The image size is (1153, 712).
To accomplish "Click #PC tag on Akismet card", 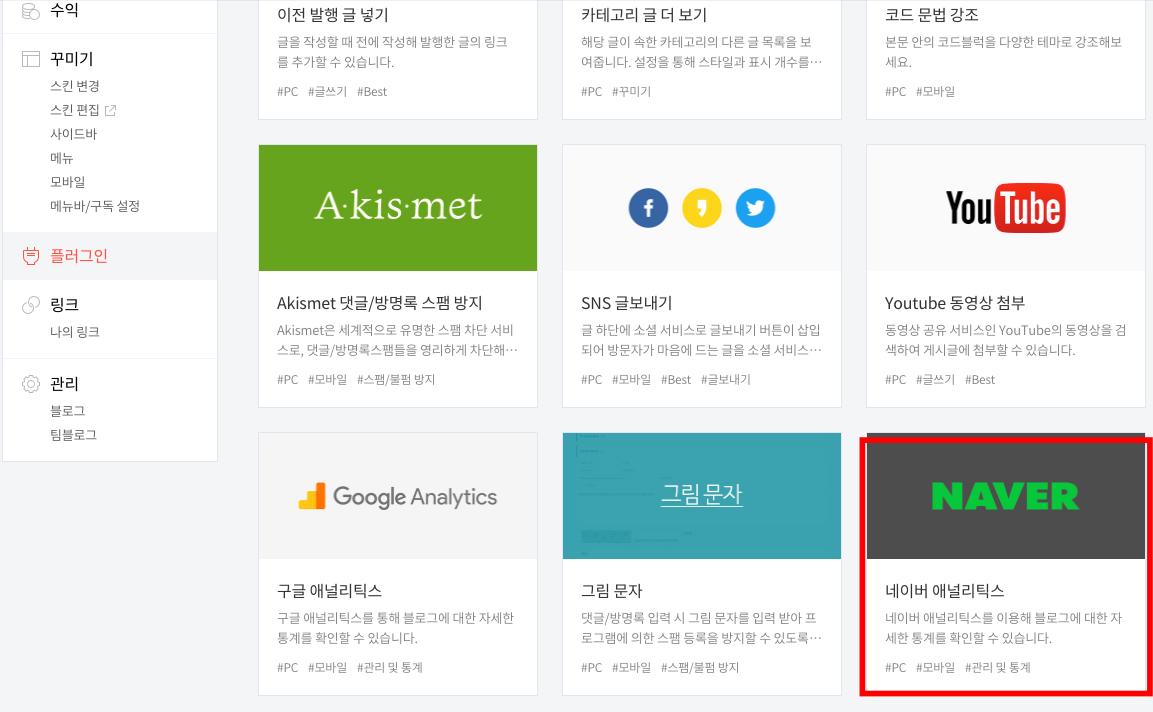I will click(x=288, y=380).
